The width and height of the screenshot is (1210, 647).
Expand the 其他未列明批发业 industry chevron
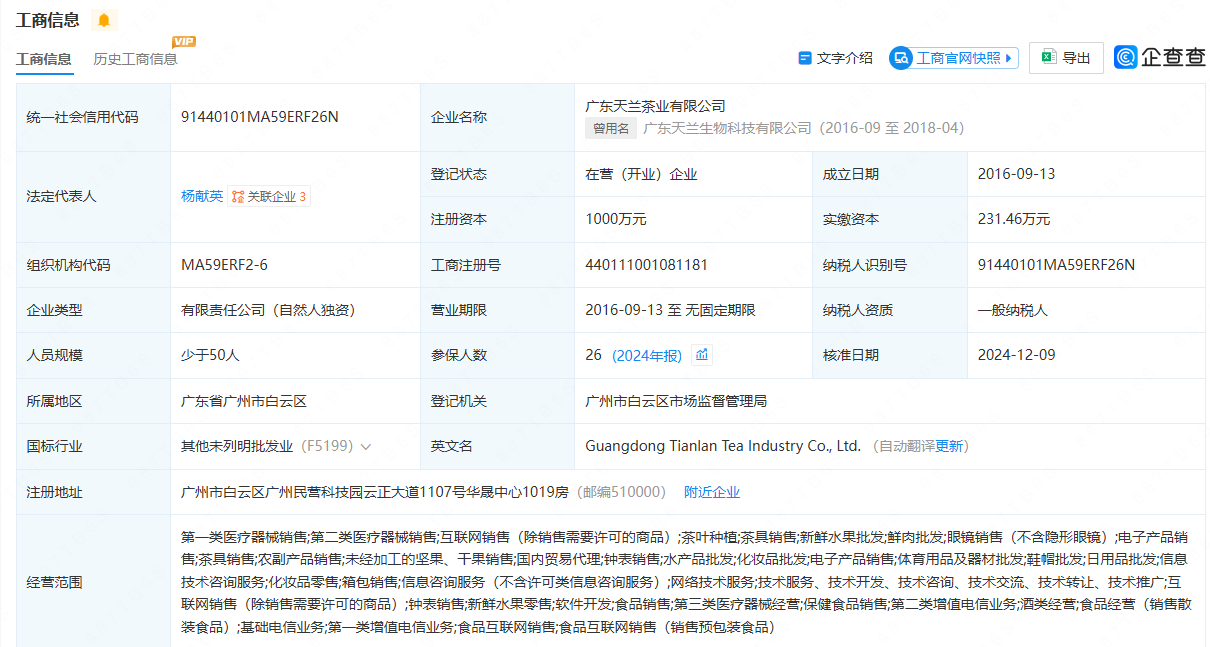(366, 447)
